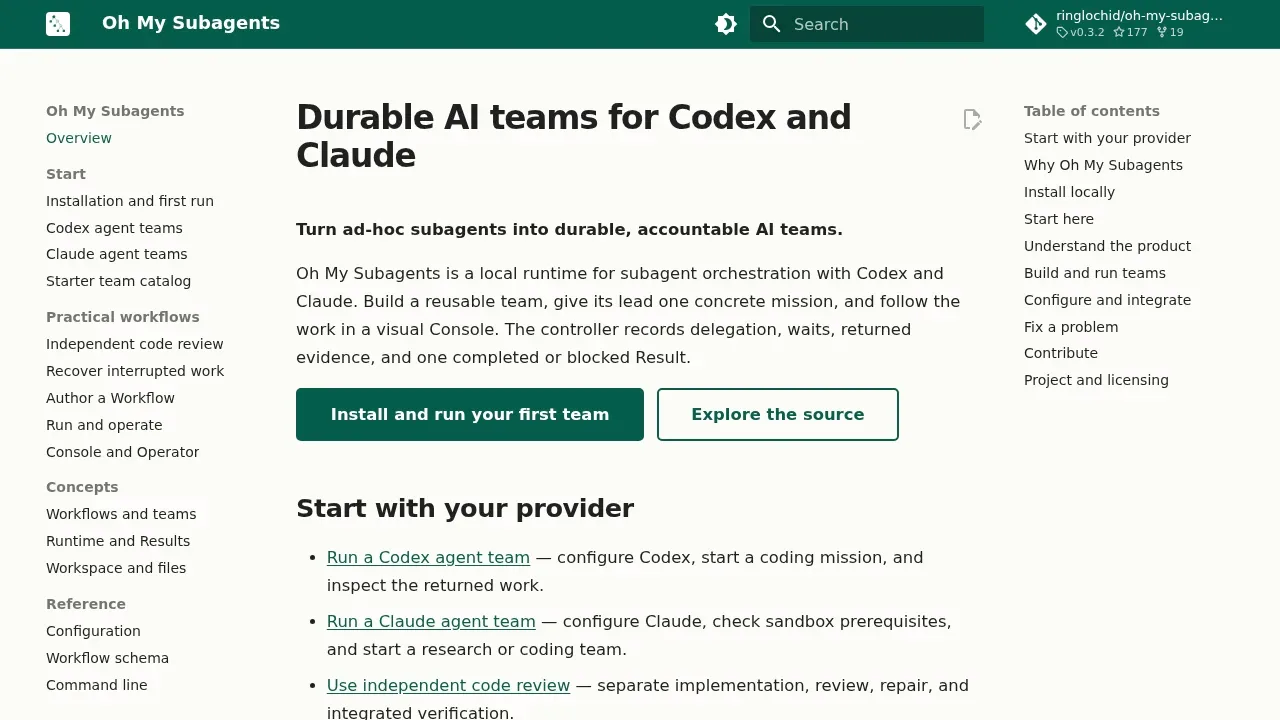Jump to Start here in contents
This screenshot has width=1280, height=720.
click(1059, 219)
